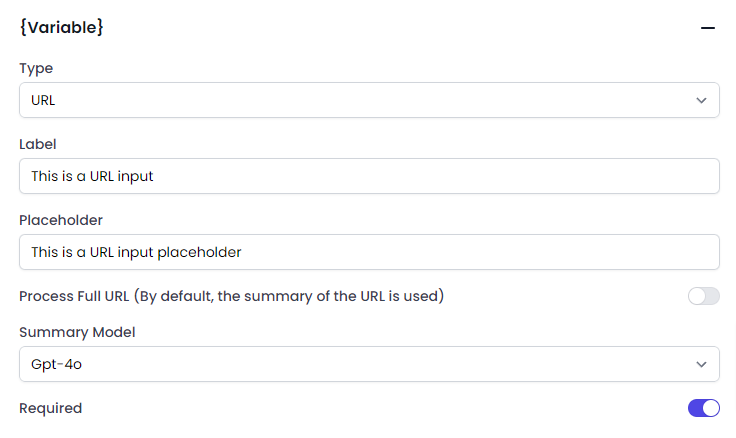Click the "Label" field caption
736x438 pixels.
38,144
